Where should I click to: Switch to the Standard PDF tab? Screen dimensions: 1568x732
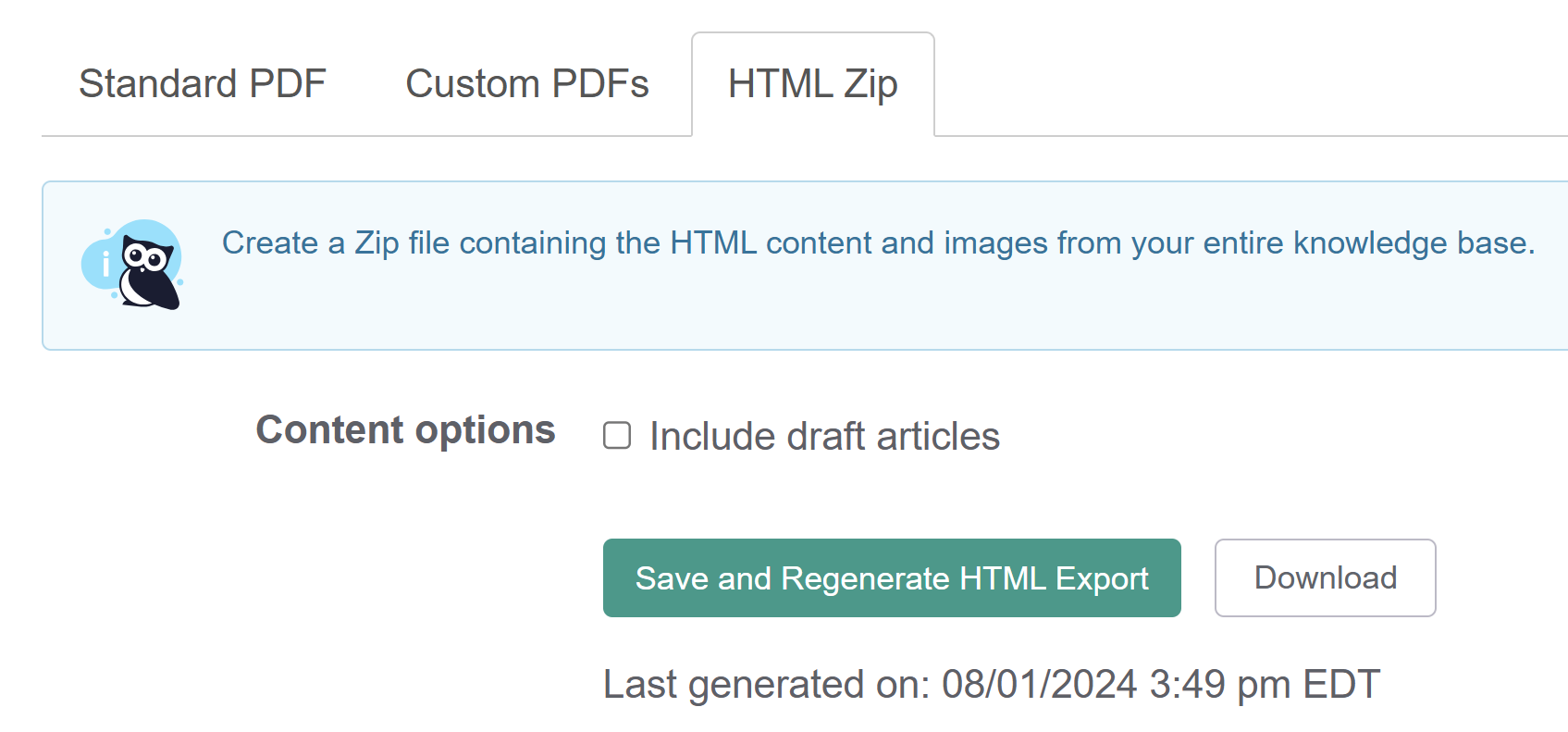tap(203, 84)
